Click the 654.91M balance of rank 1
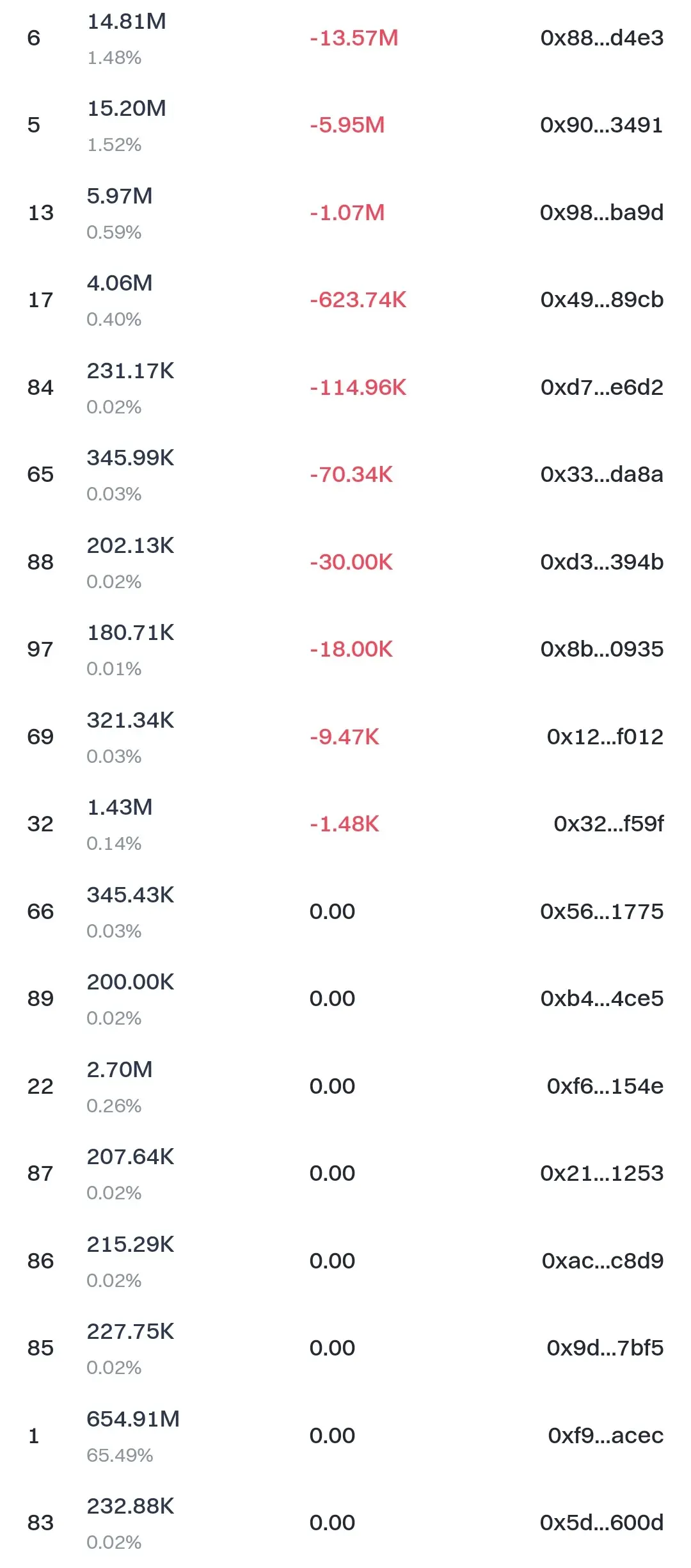 pyautogui.click(x=133, y=1419)
